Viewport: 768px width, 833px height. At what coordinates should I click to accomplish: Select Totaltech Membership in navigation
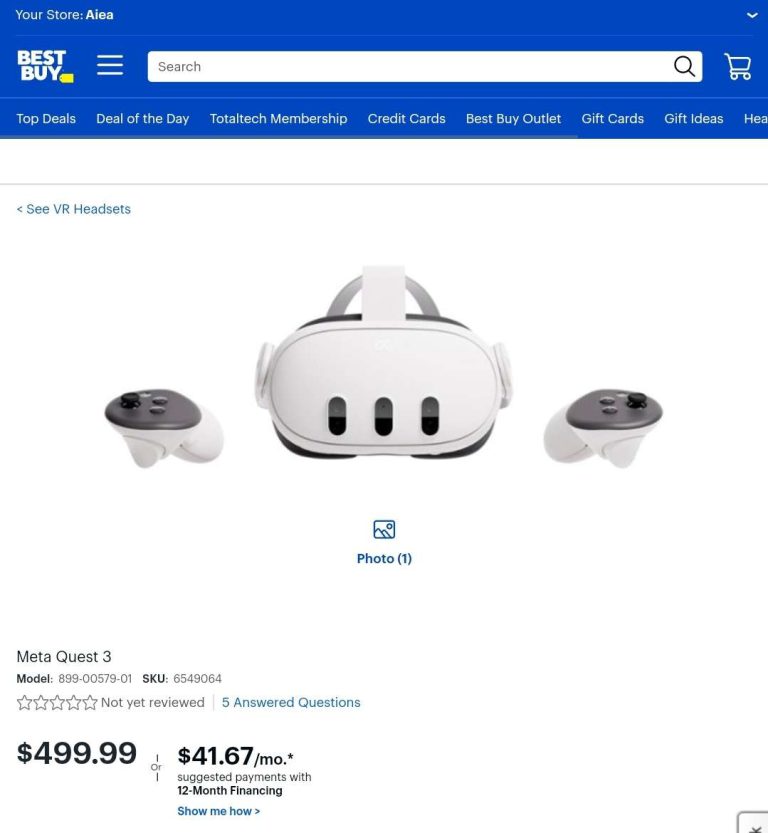[x=278, y=118]
